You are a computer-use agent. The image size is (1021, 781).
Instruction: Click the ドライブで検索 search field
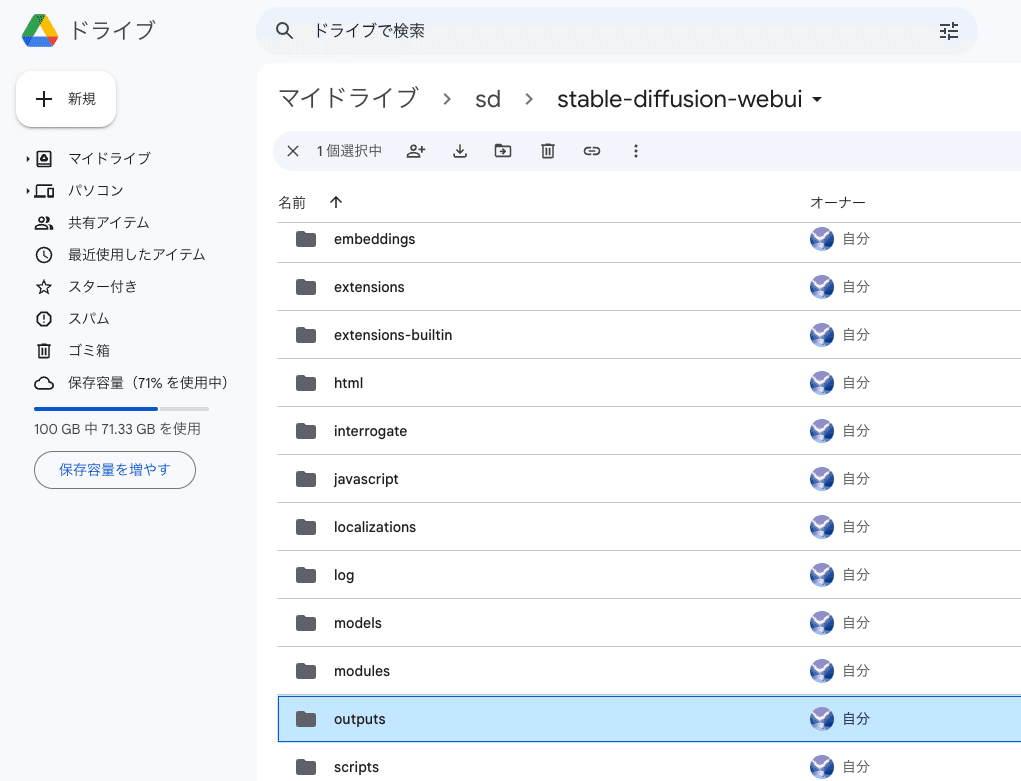pos(600,31)
